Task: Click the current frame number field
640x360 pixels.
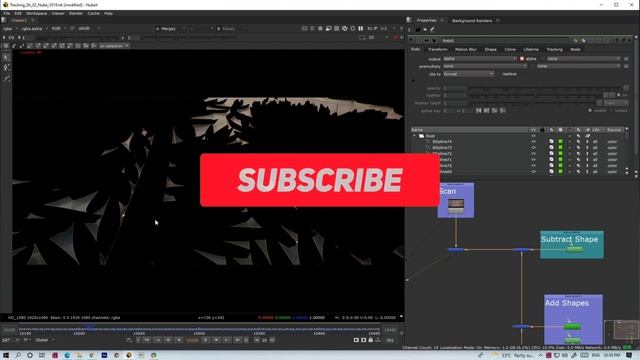Action: click(192, 340)
